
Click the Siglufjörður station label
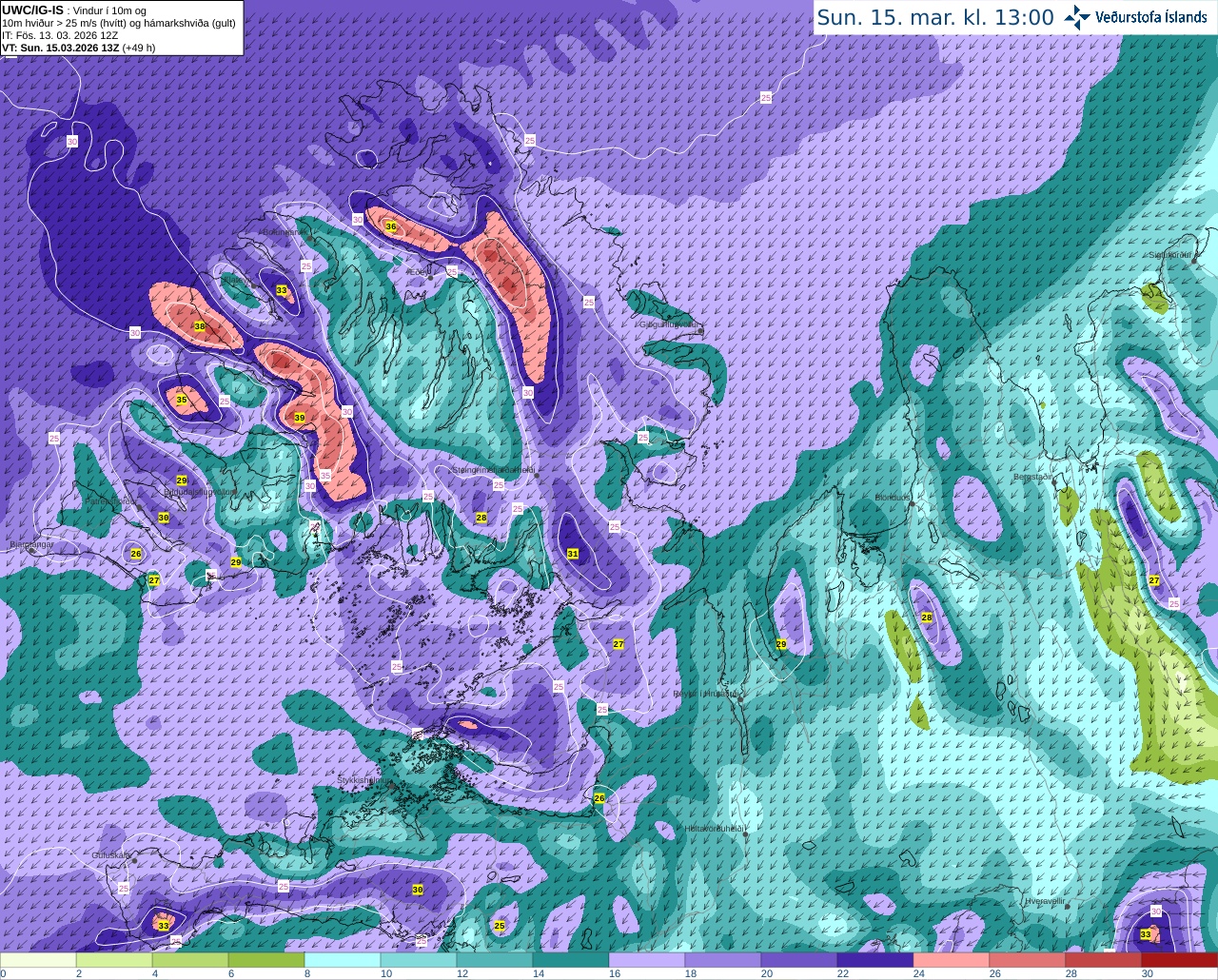(1169, 255)
